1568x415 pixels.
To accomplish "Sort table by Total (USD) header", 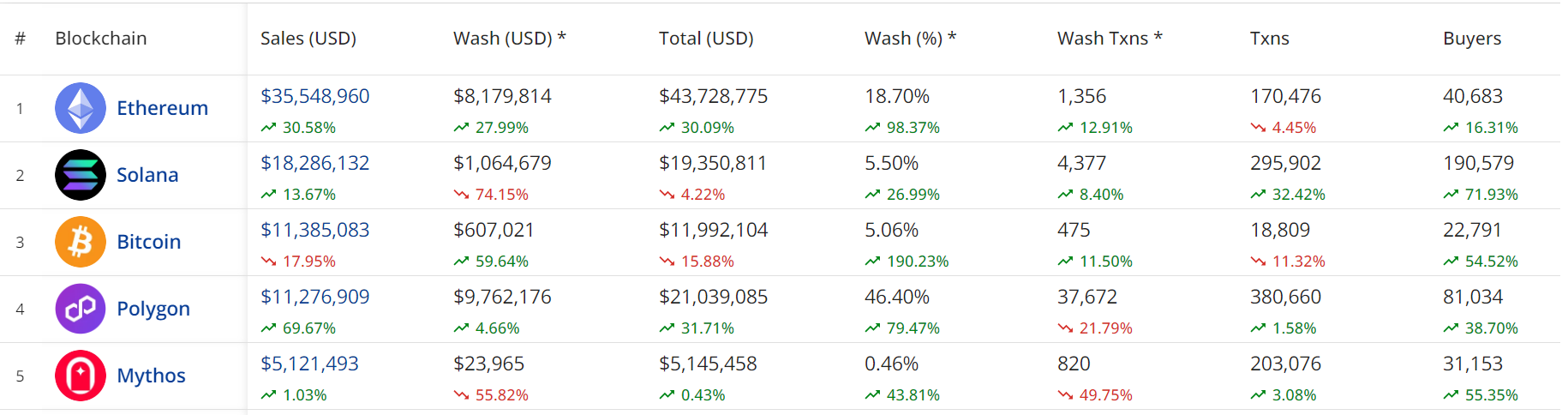I will [x=706, y=39].
